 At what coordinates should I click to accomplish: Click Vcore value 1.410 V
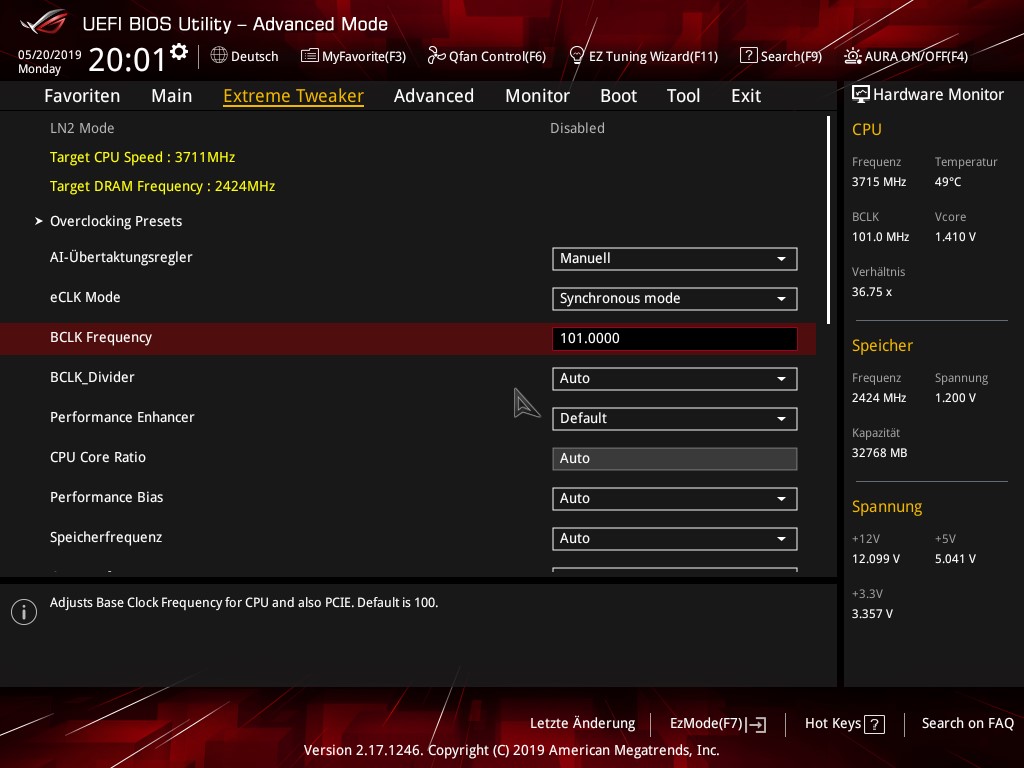955,237
